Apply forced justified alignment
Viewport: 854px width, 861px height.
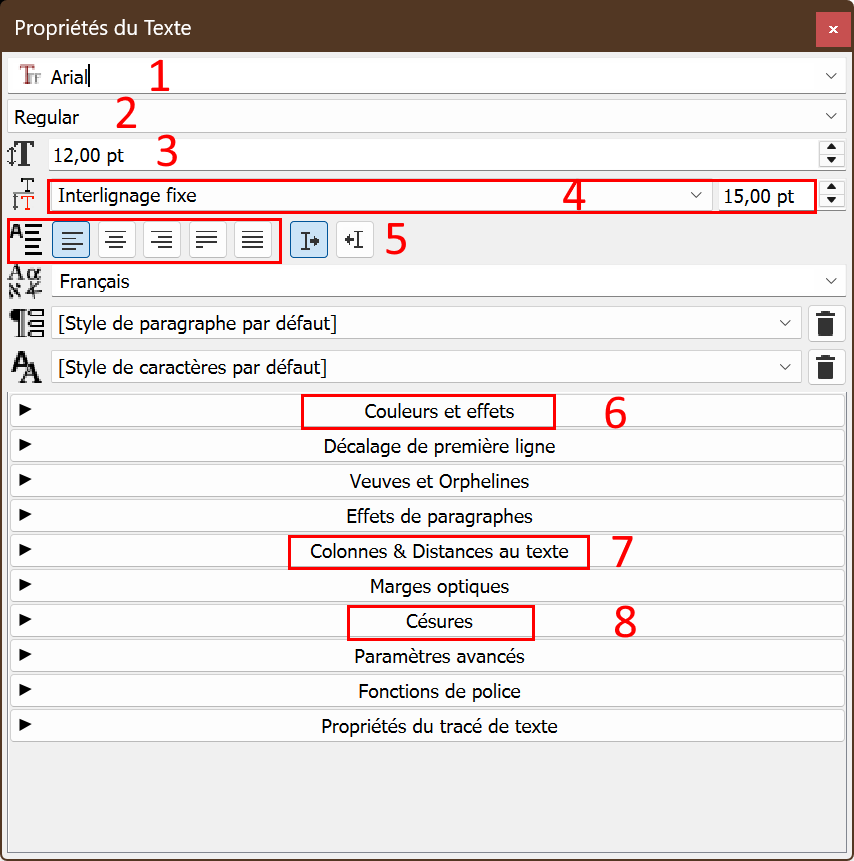coord(253,240)
